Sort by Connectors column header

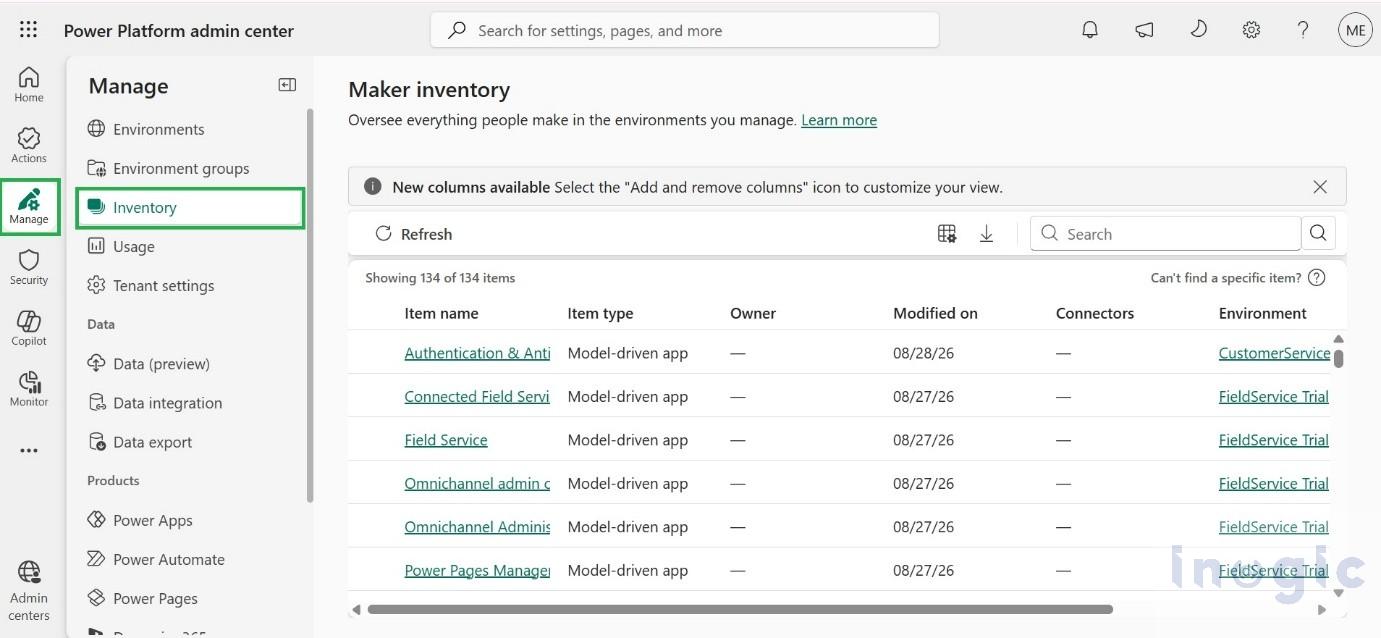(1095, 313)
